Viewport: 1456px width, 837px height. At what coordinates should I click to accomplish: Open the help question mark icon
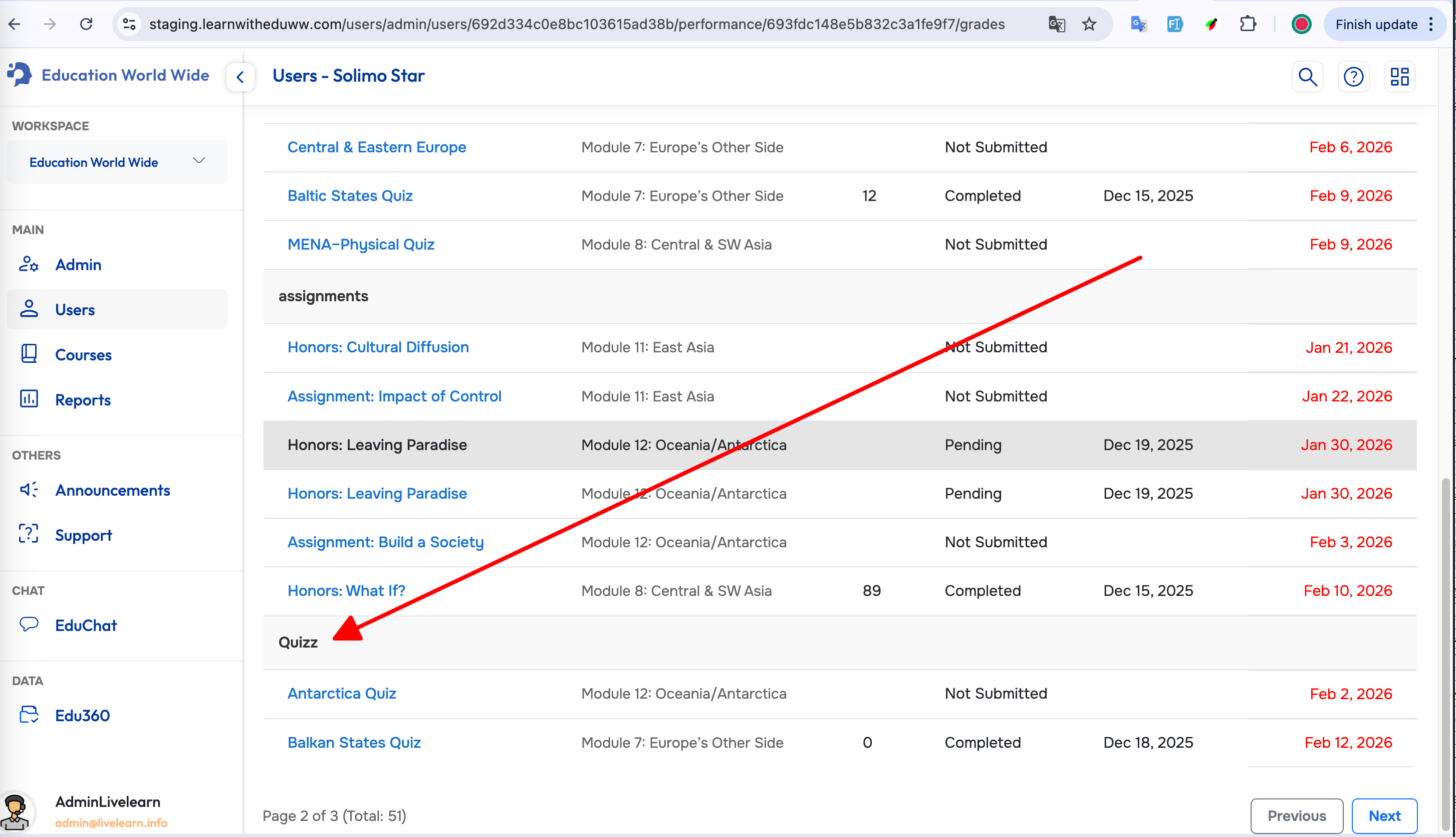(x=1353, y=77)
